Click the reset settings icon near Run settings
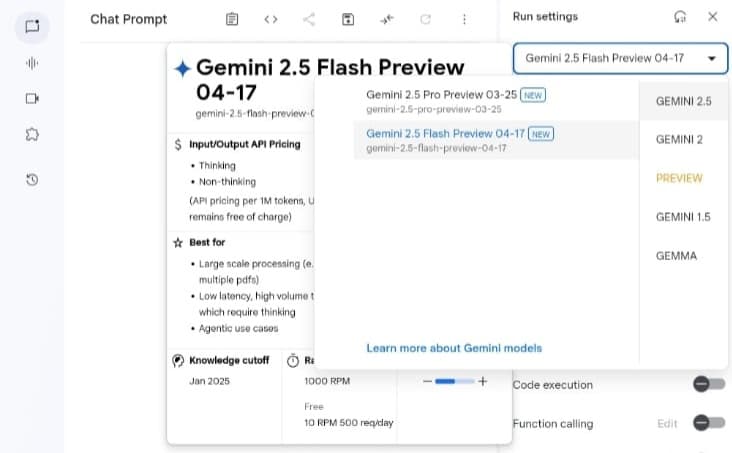Screen dimensions: 732x453 (681, 16)
